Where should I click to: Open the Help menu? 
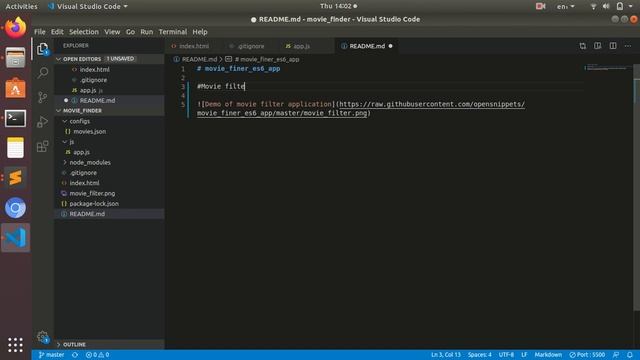pyautogui.click(x=200, y=32)
